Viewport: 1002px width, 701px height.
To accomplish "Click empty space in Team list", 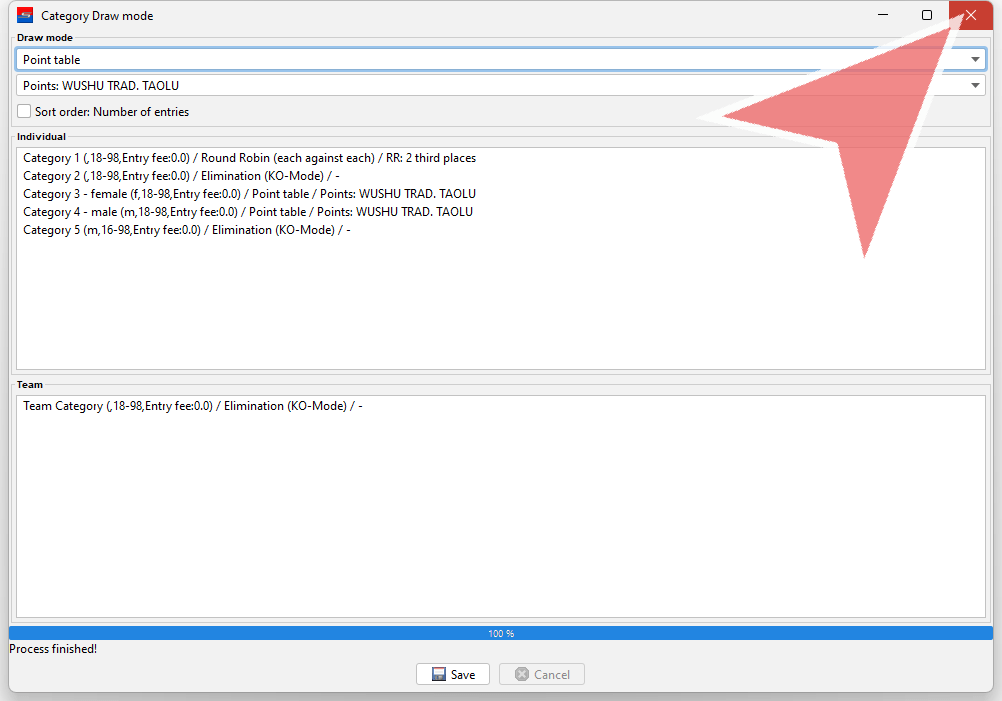I will coord(500,520).
